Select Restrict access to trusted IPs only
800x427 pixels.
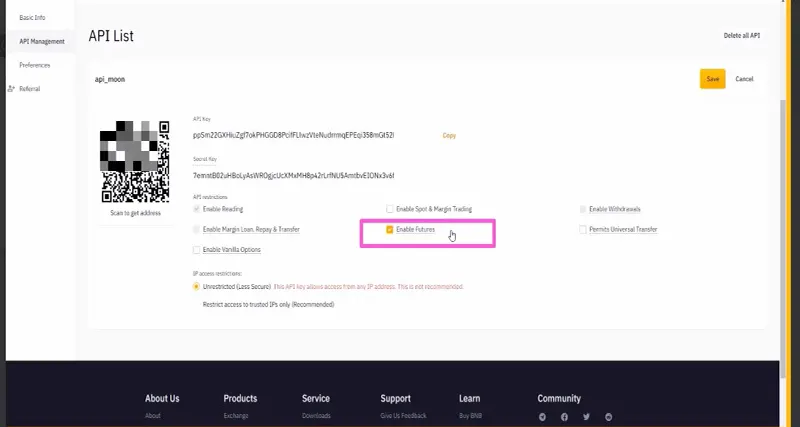point(268,305)
